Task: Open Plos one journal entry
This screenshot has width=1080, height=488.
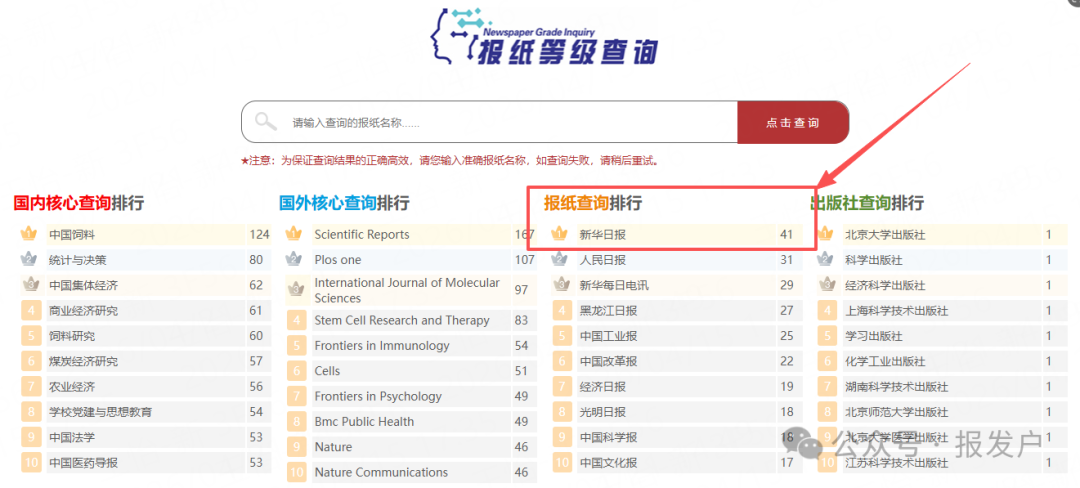Action: pyautogui.click(x=338, y=260)
